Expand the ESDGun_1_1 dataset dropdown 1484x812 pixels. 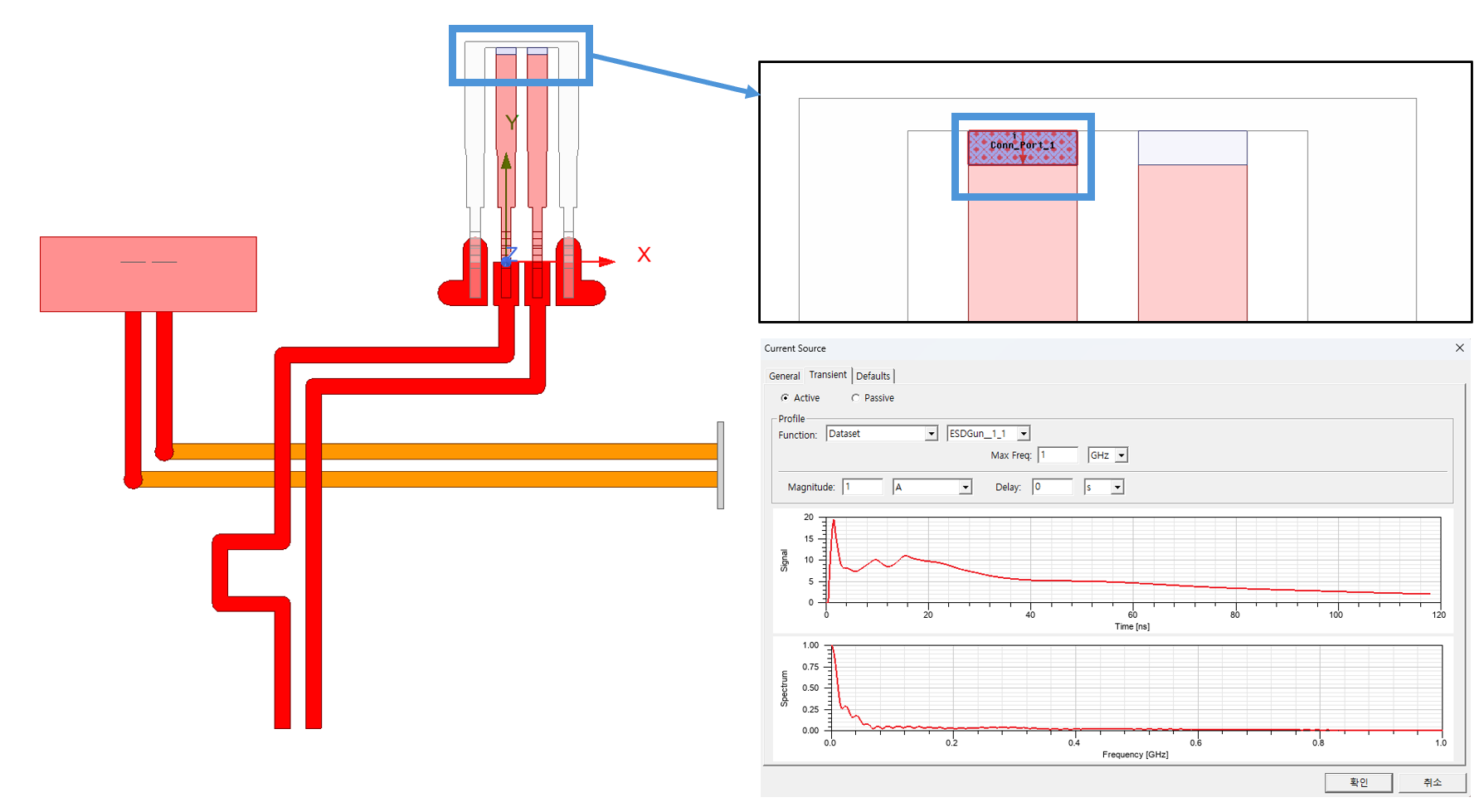(x=1024, y=434)
